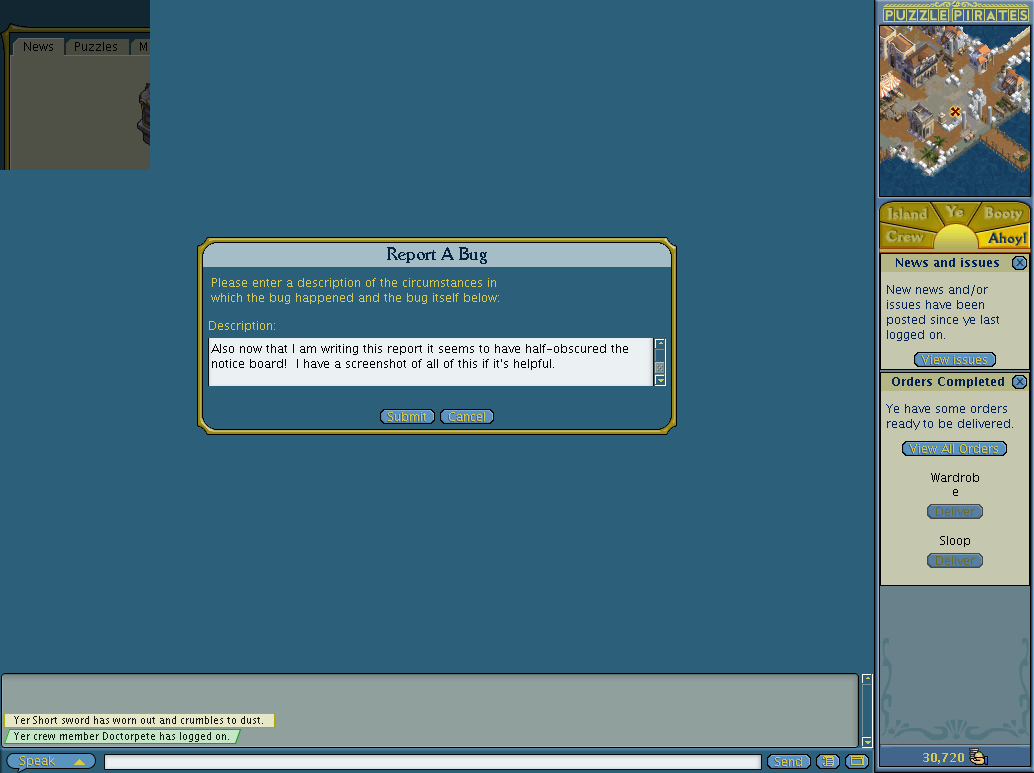Close the Orders Completed panel
Screen dimensions: 1034x773
(x=1019, y=382)
